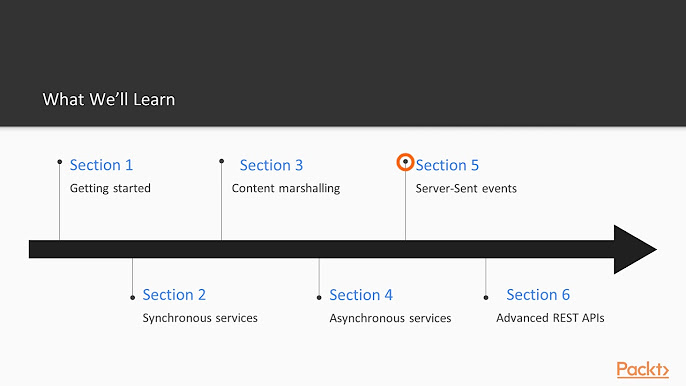The height and width of the screenshot is (386, 686).
Task: Click the Advanced REST APIs label
Action: point(550,318)
